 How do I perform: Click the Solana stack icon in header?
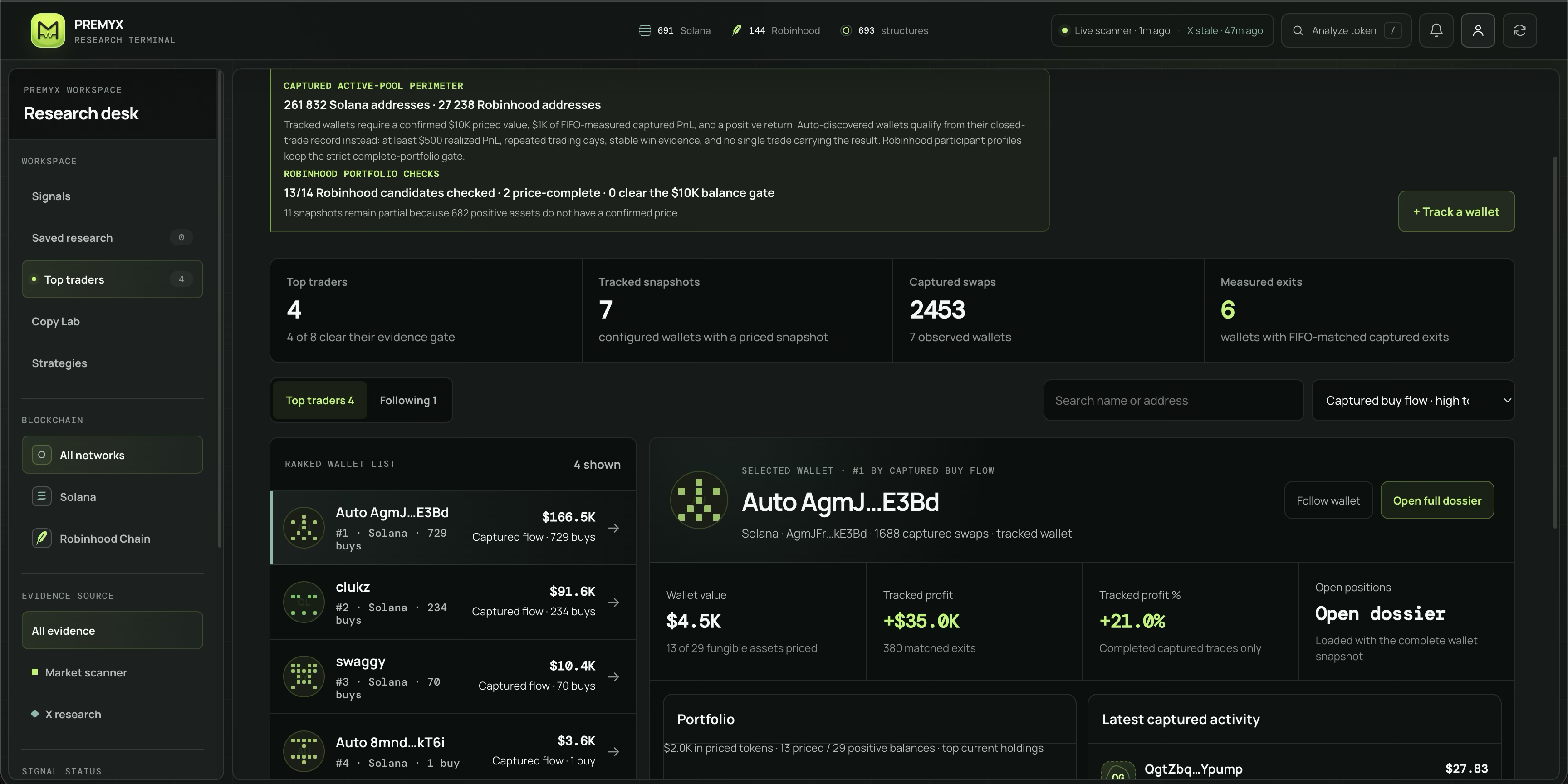click(645, 30)
